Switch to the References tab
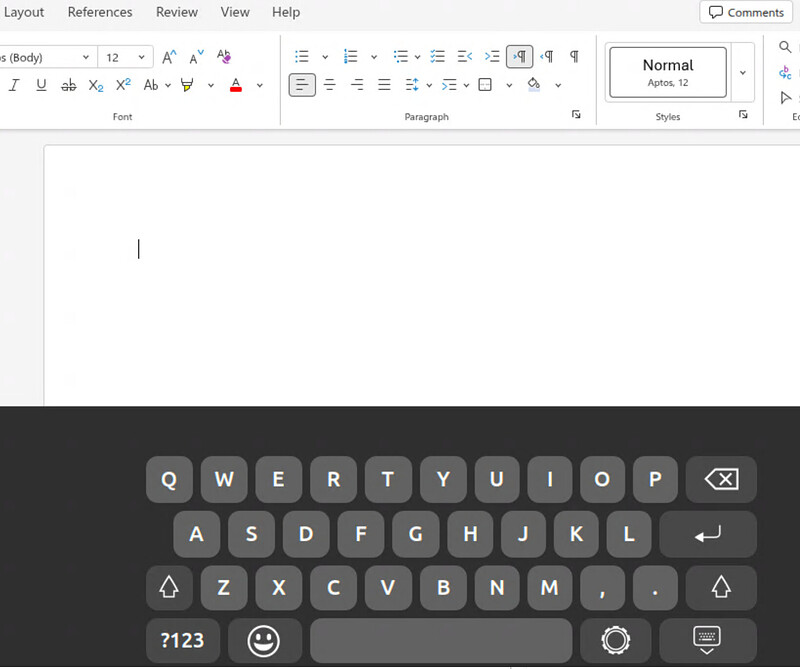The width and height of the screenshot is (800, 669). click(100, 12)
